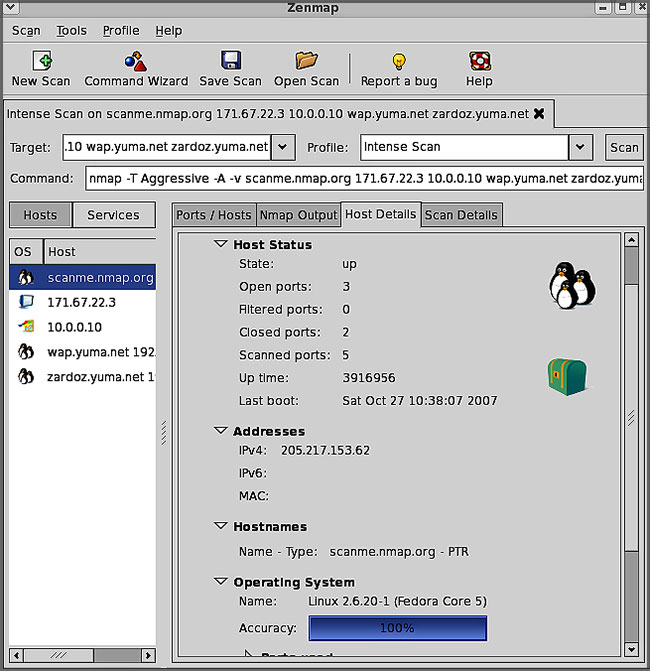Image resolution: width=650 pixels, height=671 pixels.
Task: Click the New Scan toolbar icon
Action: coord(42,60)
